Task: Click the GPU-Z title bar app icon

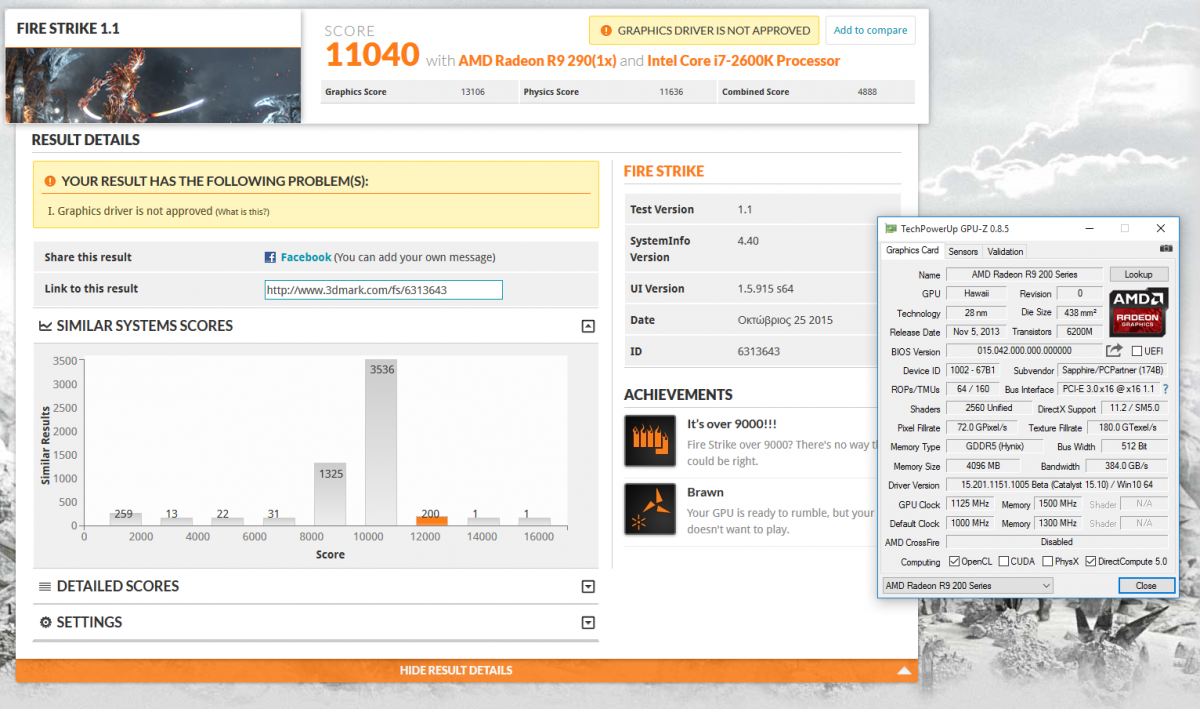Action: click(x=891, y=228)
